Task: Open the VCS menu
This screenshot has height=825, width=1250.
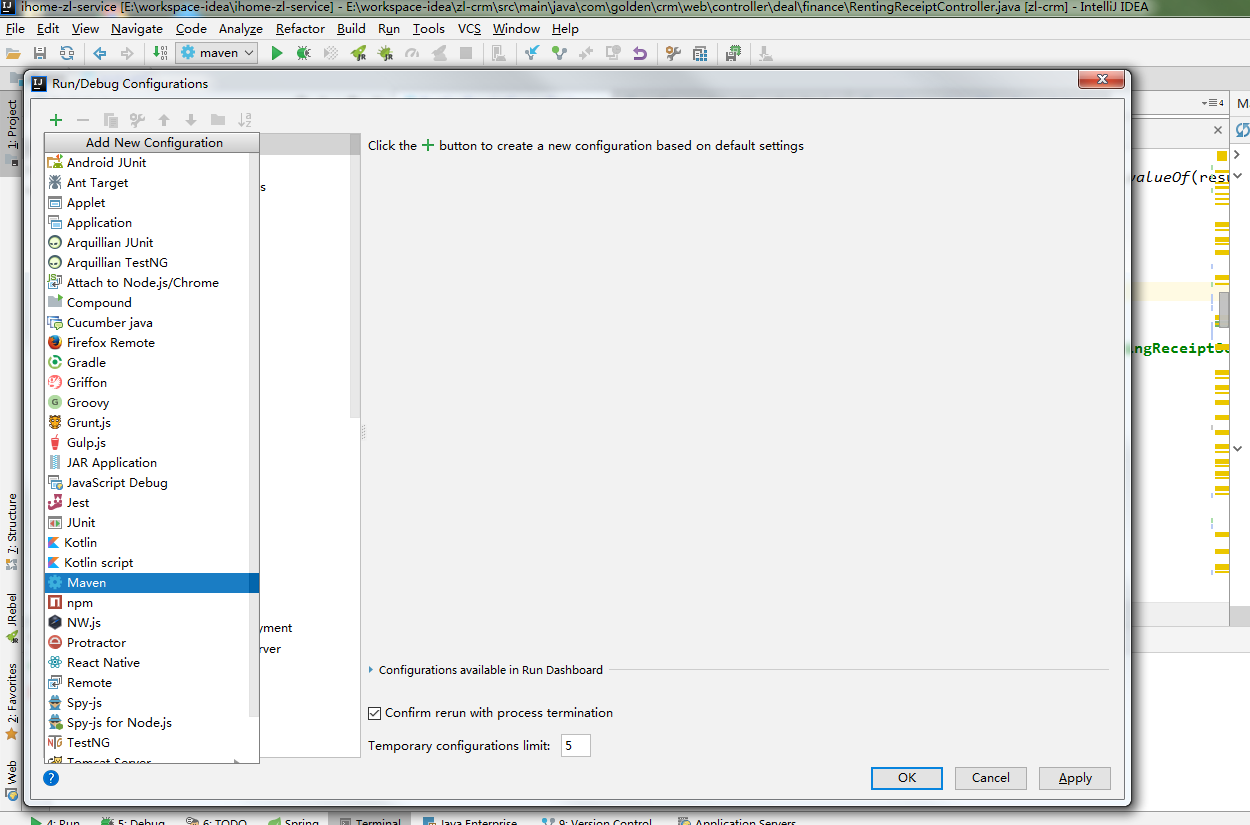Action: tap(469, 28)
